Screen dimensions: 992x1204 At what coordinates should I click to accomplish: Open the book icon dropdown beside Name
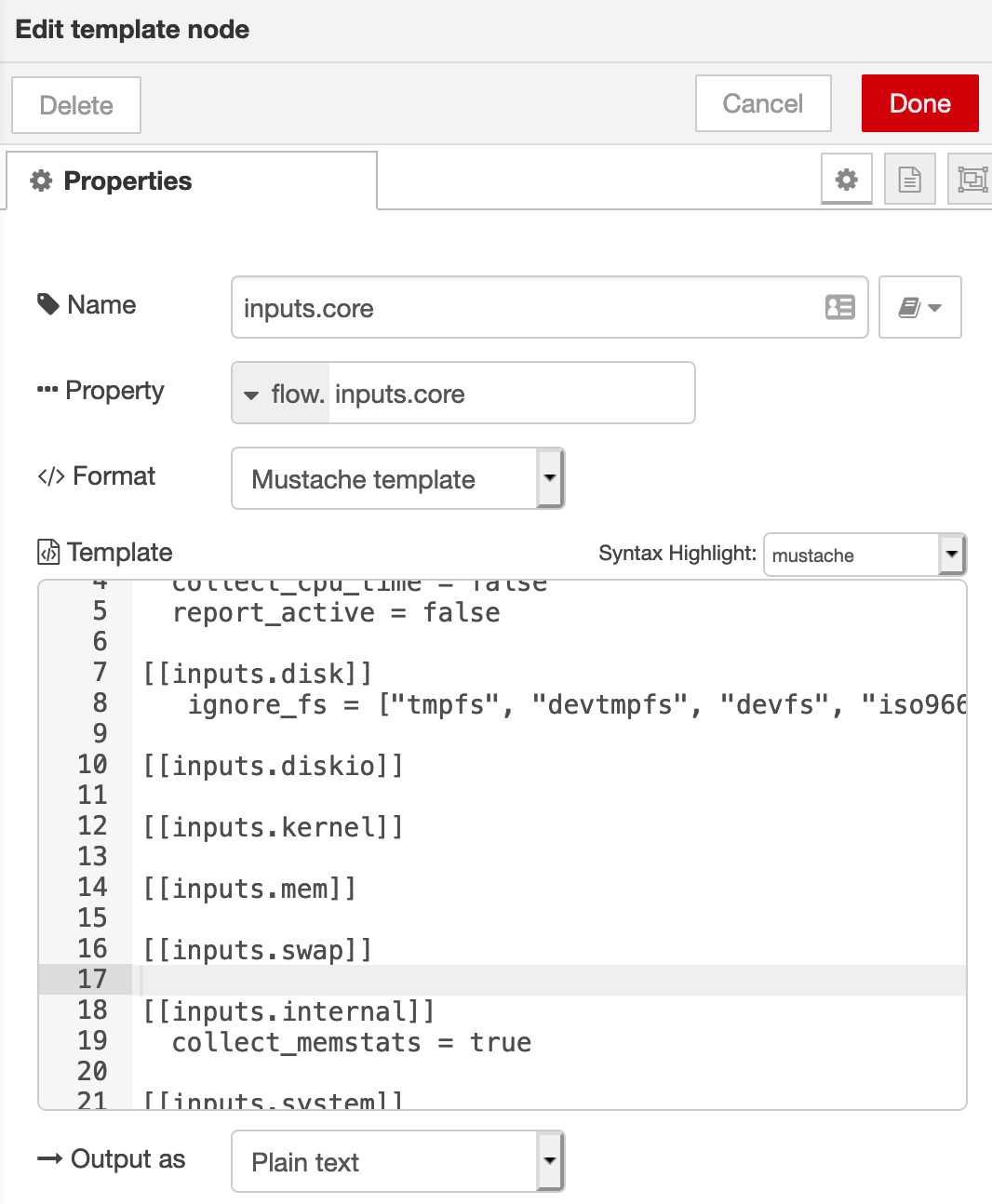click(919, 307)
